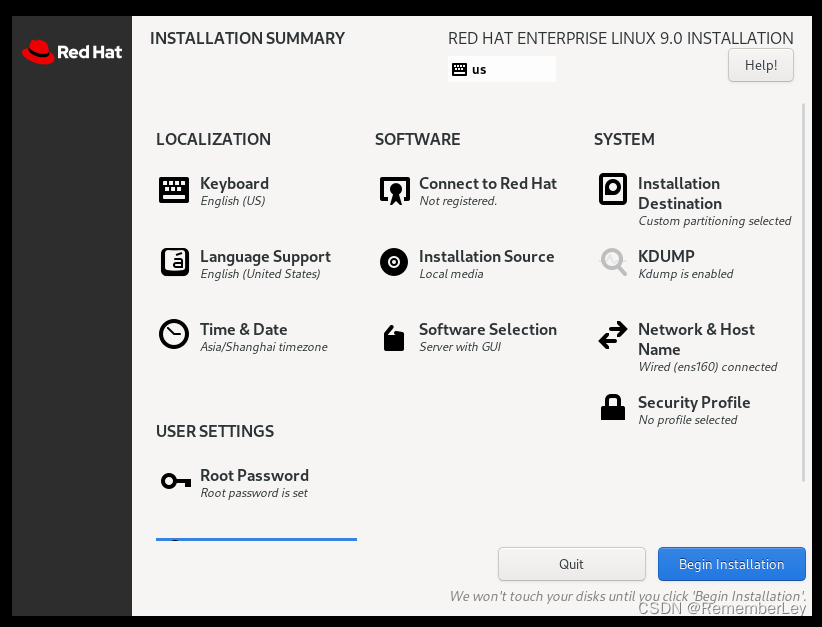Open Network & Host Name settings
The width and height of the screenshot is (822, 627).
pos(696,339)
